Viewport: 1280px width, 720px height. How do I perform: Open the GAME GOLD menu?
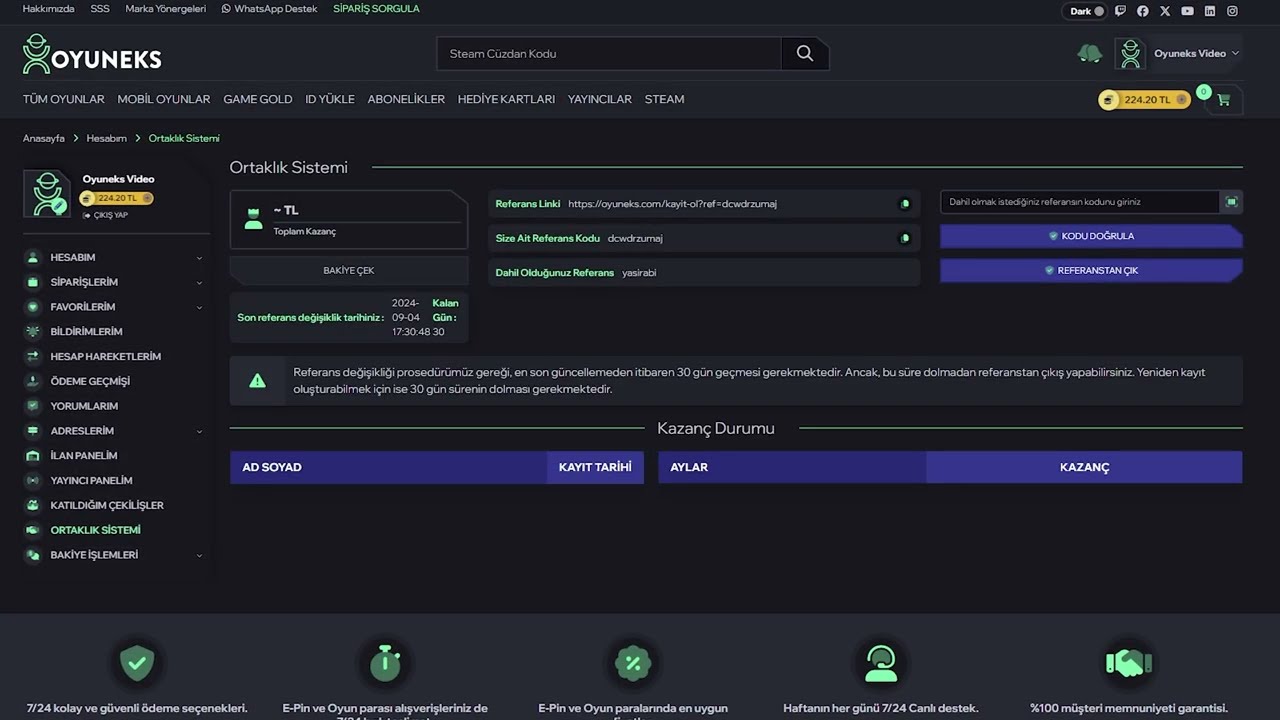[x=258, y=99]
